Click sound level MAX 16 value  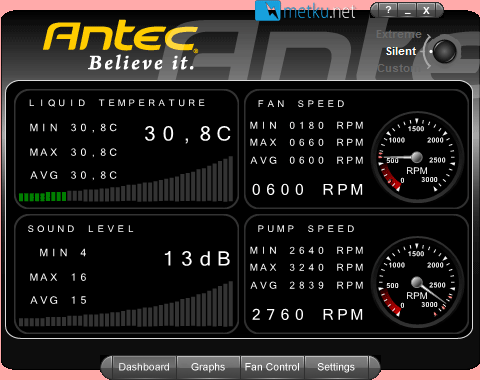[58, 277]
